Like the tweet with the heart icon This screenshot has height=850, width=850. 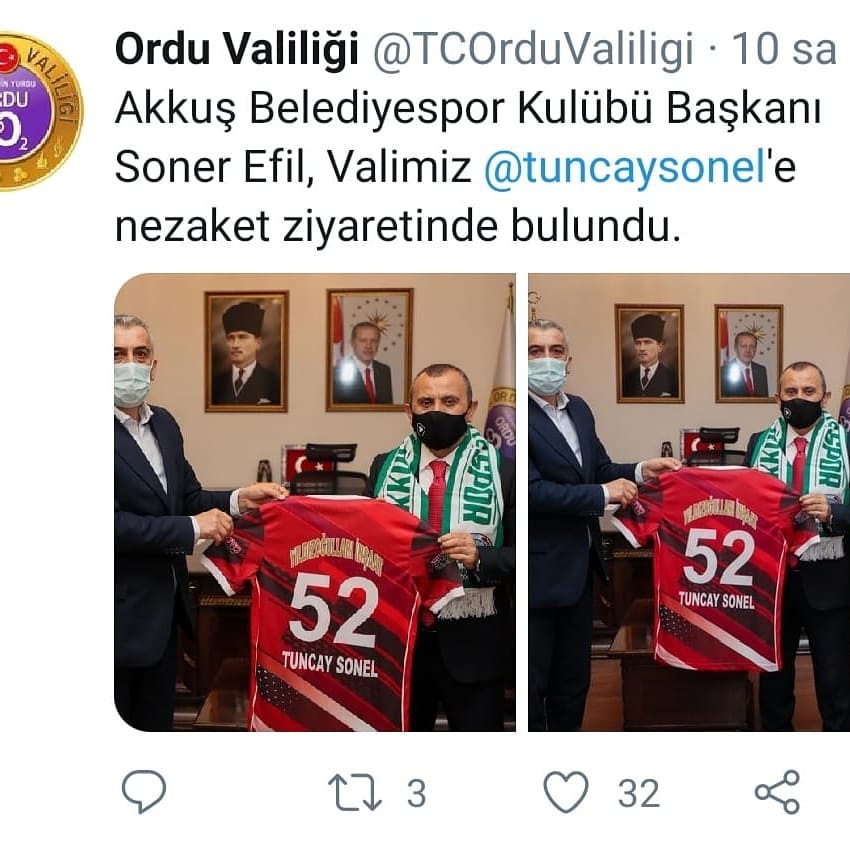pos(566,792)
